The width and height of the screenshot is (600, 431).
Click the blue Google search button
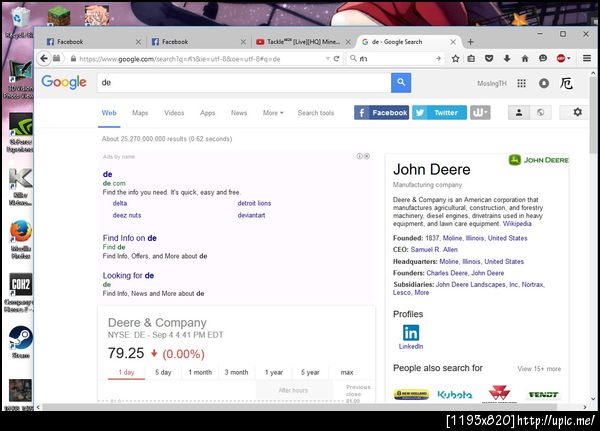coord(401,82)
